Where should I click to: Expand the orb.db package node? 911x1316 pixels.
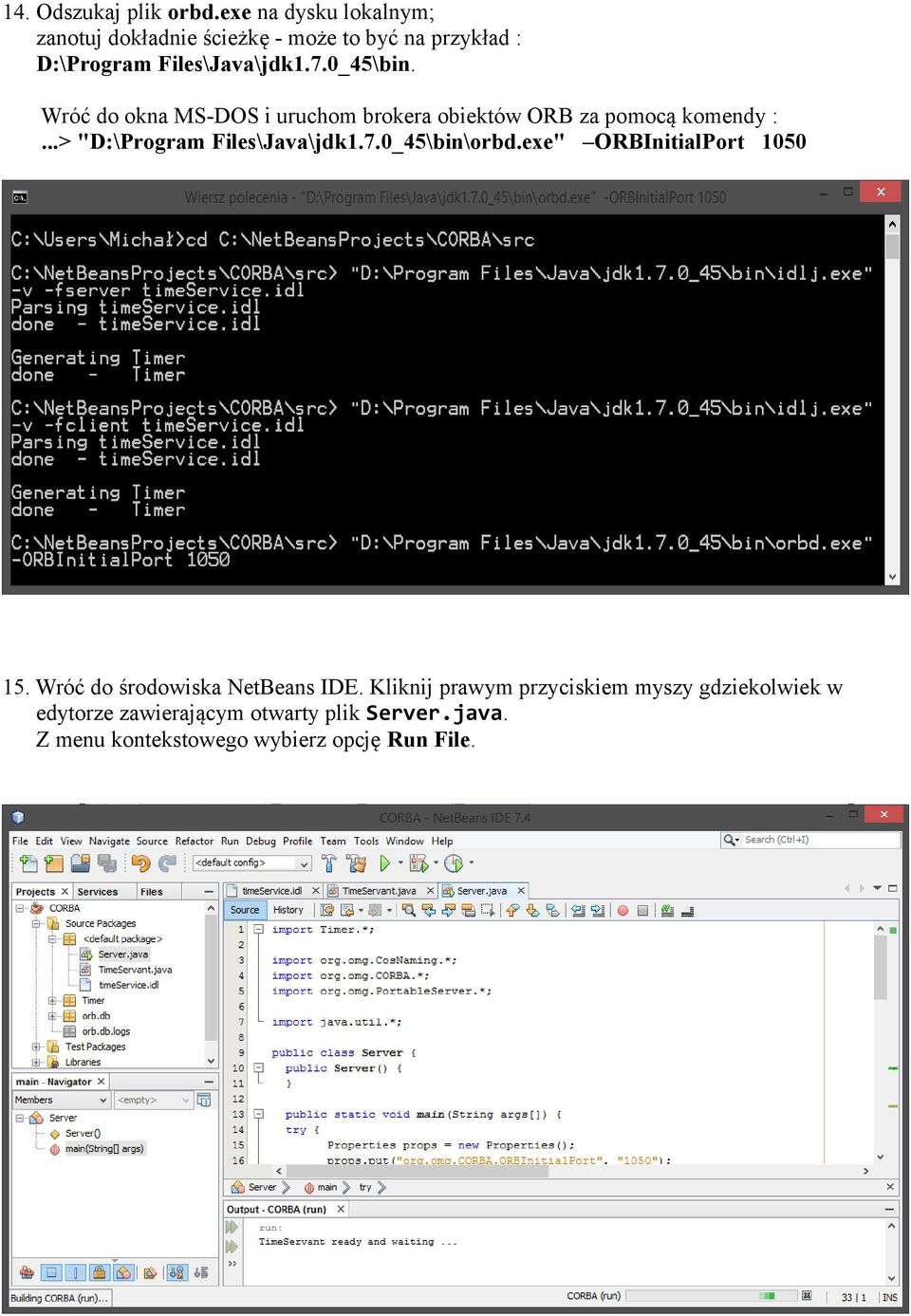click(52, 1015)
